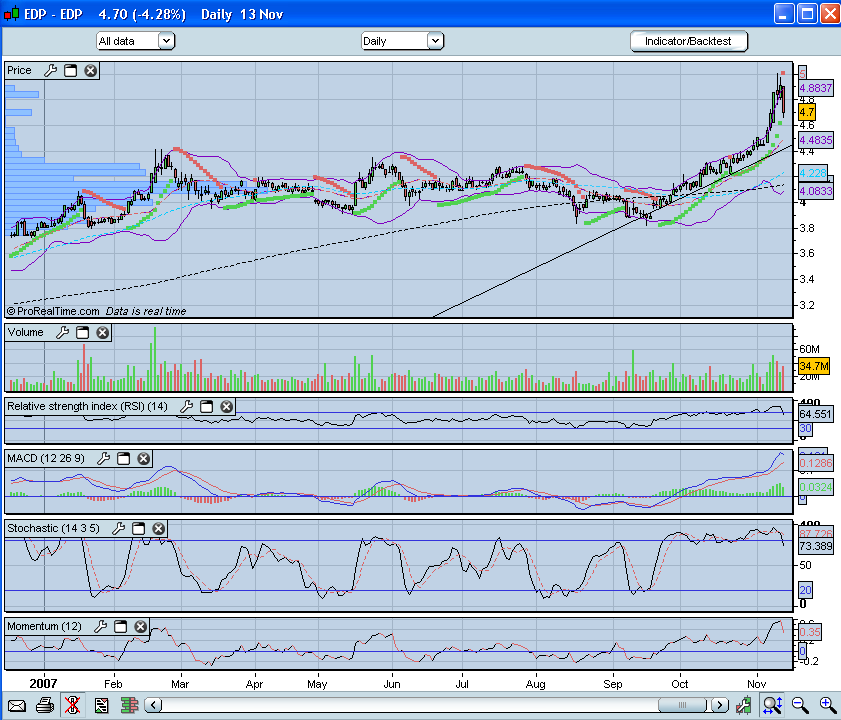
Task: Click the volume-by-price bars icon
Action: pyautogui.click(x=129, y=705)
